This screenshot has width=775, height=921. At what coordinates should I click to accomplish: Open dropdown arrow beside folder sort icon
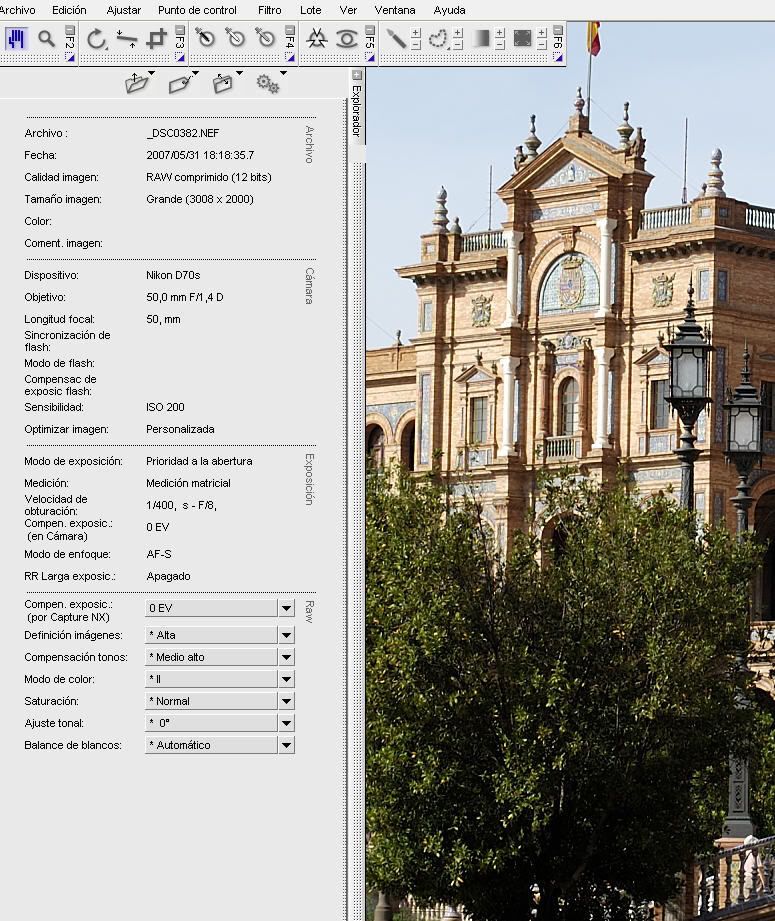click(x=239, y=73)
